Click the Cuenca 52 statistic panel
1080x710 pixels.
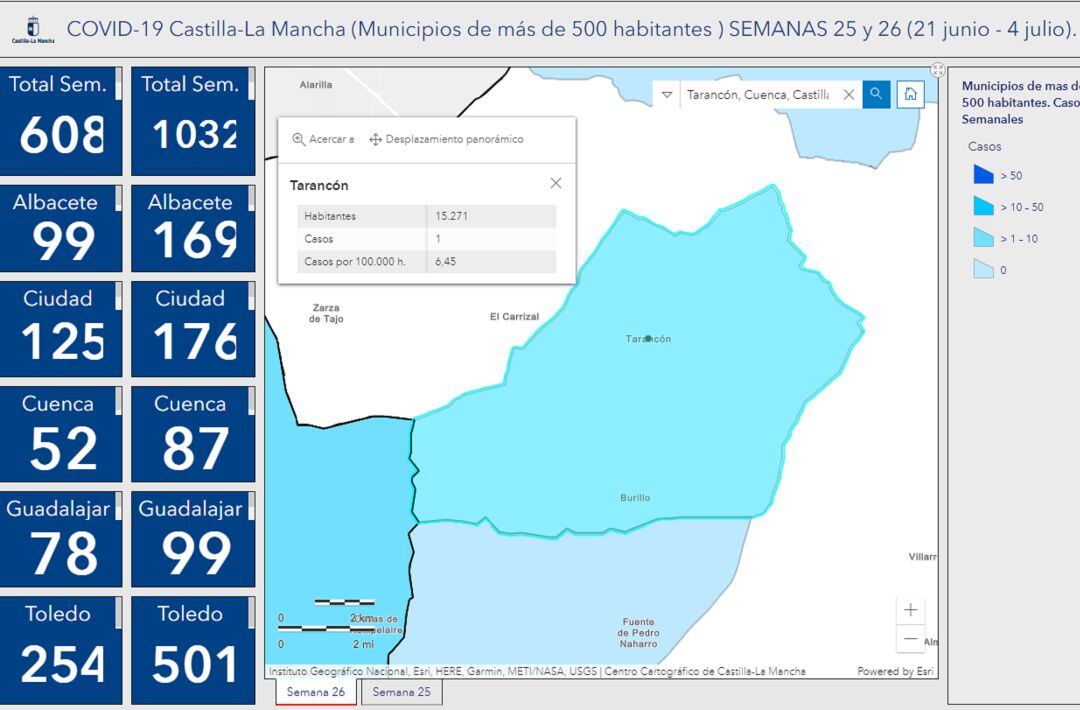coord(61,432)
